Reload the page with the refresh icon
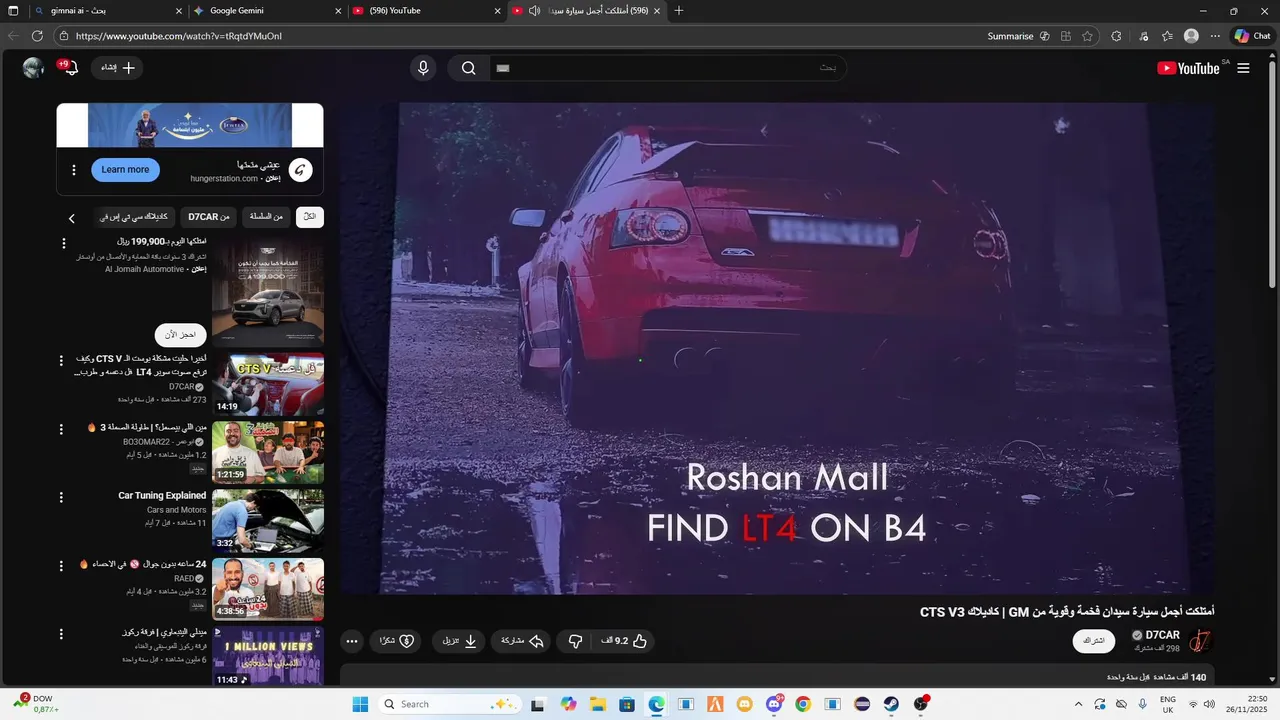The width and height of the screenshot is (1280, 720). point(37,36)
